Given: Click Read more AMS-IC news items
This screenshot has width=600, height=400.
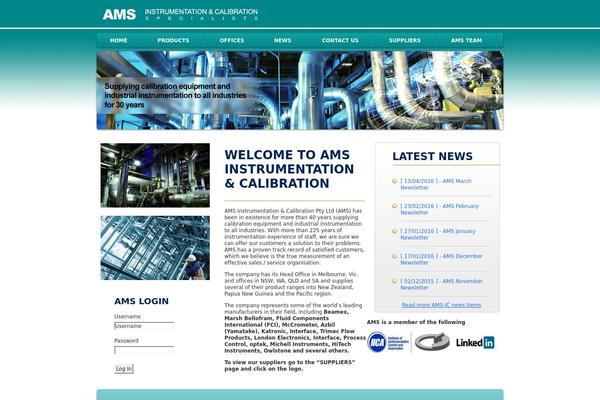Looking at the screenshot, I should coord(441,305).
